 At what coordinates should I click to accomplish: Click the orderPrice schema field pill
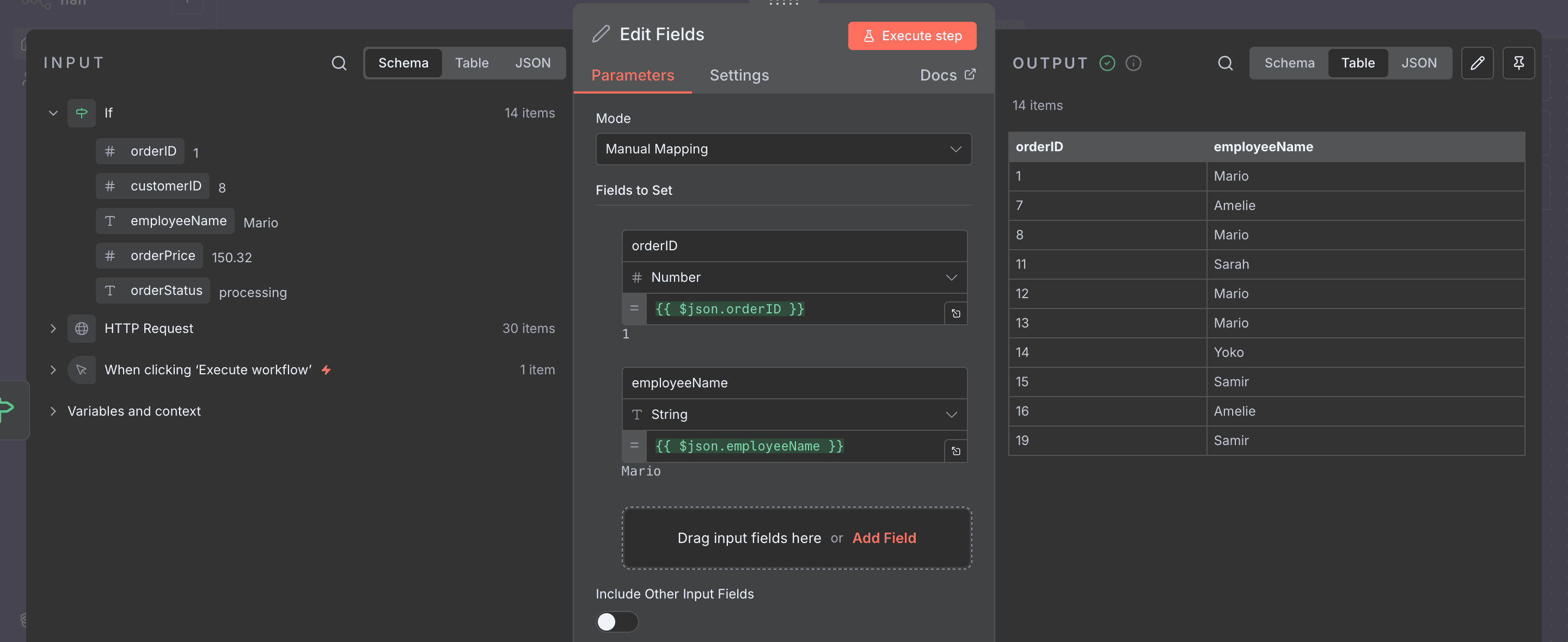pos(149,256)
